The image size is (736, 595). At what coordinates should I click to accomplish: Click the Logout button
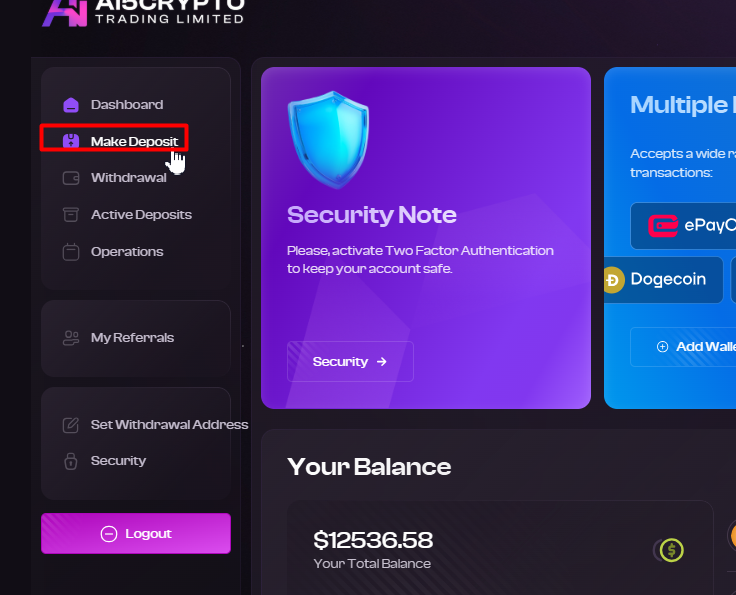coord(136,534)
